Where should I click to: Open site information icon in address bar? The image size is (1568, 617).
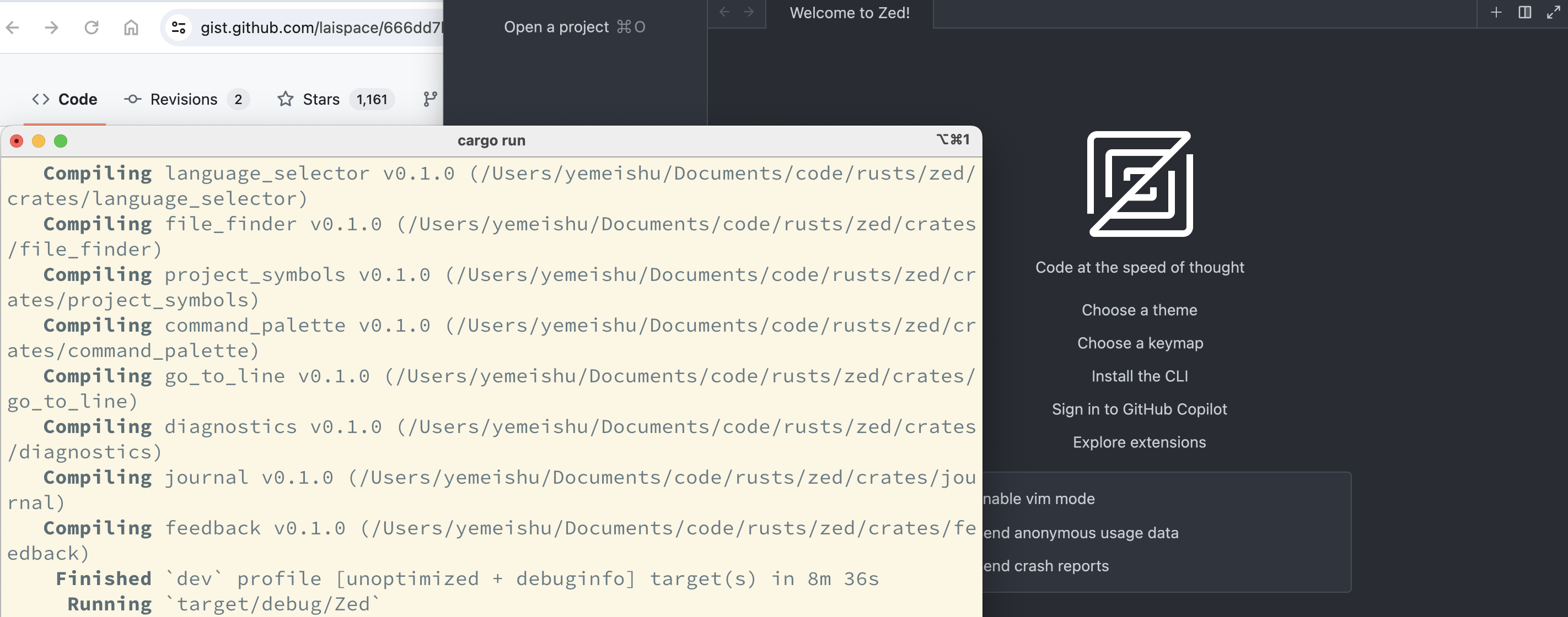[178, 28]
